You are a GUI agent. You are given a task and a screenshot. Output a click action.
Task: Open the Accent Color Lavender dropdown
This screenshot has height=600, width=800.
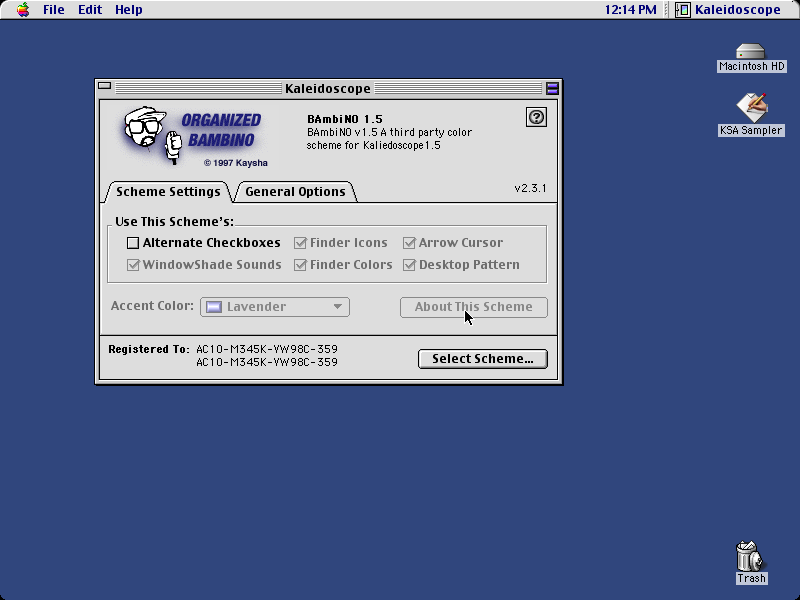(275, 307)
